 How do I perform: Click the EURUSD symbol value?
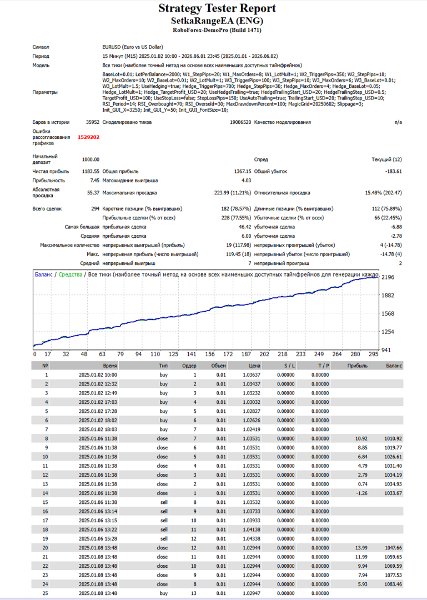(x=133, y=47)
